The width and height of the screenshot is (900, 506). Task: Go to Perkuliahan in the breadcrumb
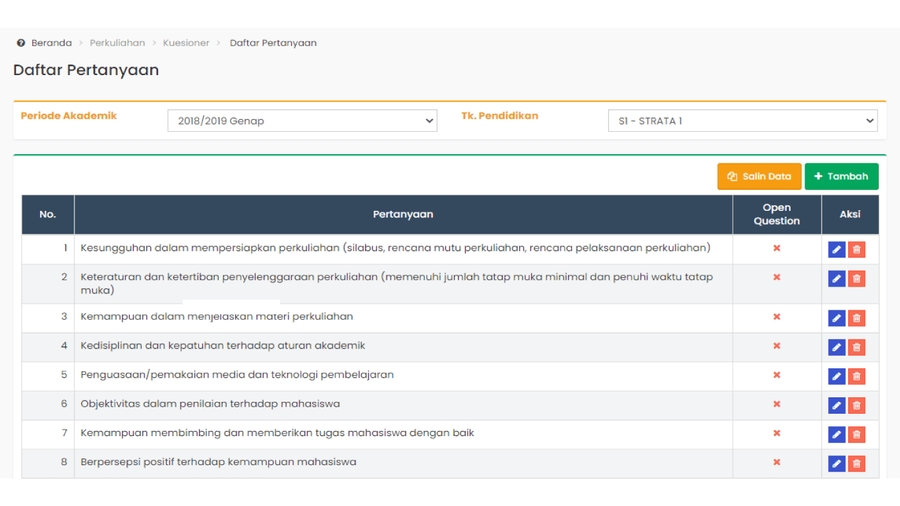(x=117, y=43)
